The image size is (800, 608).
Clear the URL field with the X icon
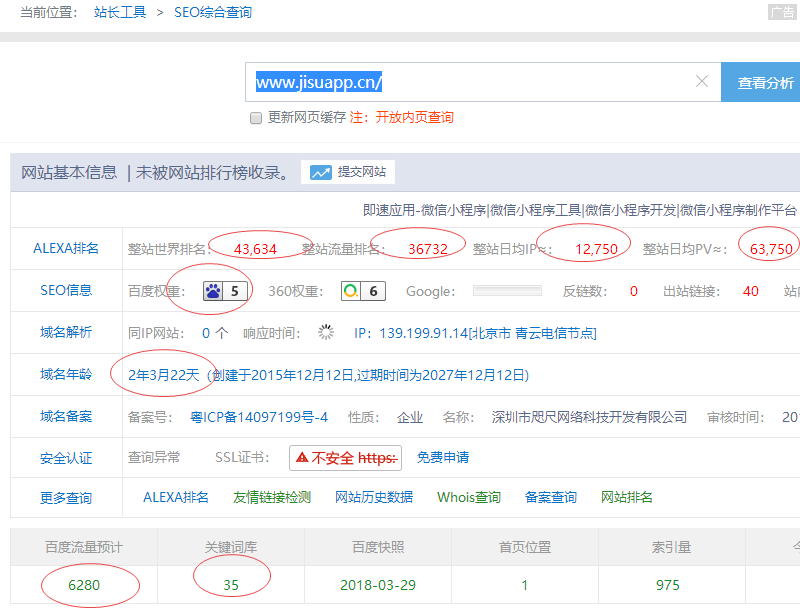pos(702,81)
